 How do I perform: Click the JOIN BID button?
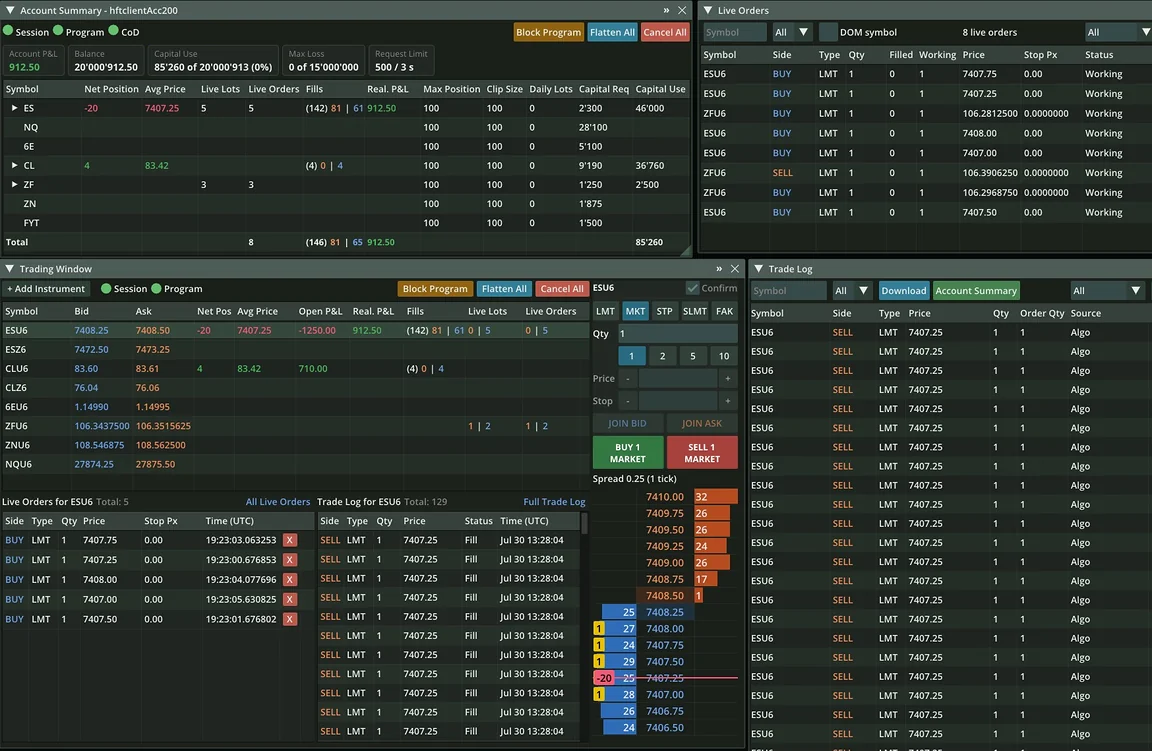(x=627, y=423)
